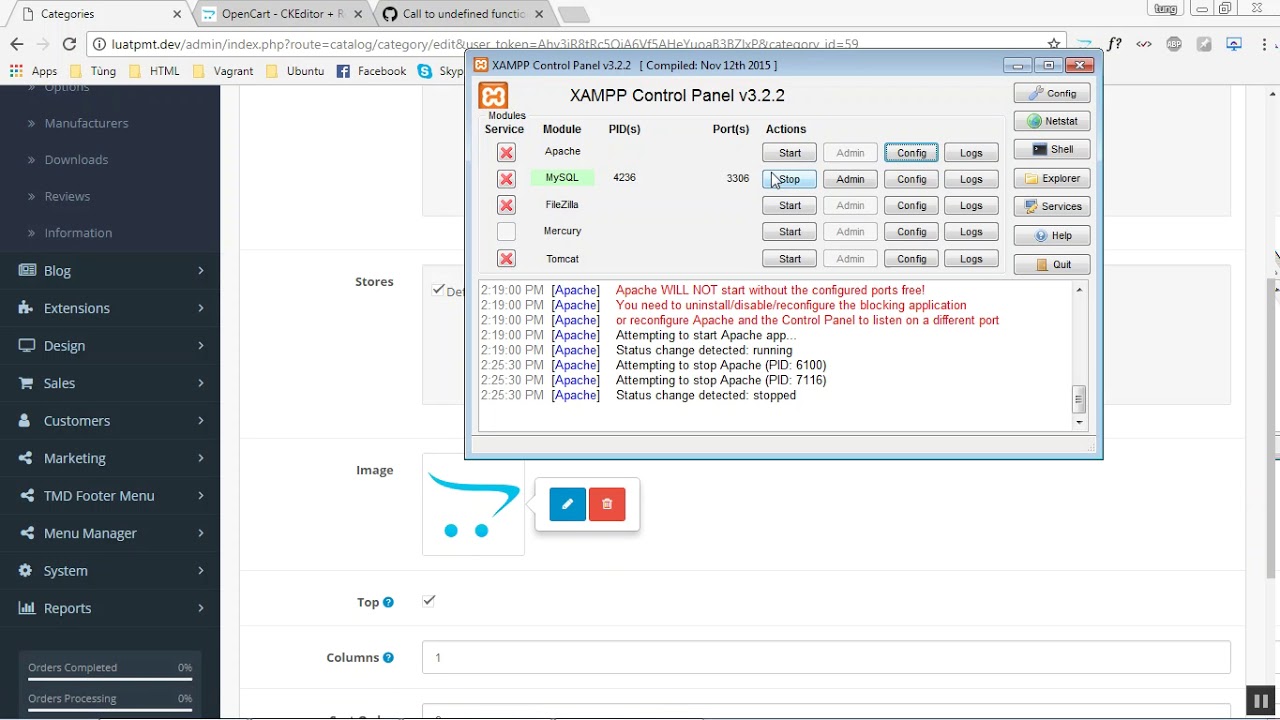The height and width of the screenshot is (720, 1280).
Task: Edit the category image with the pencil button
Action: click(x=567, y=504)
